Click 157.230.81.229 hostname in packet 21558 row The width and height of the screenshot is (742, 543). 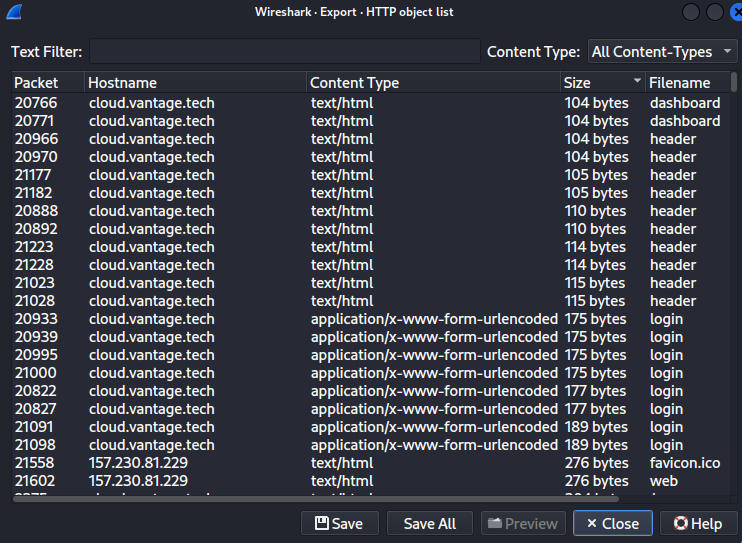[x=138, y=463]
